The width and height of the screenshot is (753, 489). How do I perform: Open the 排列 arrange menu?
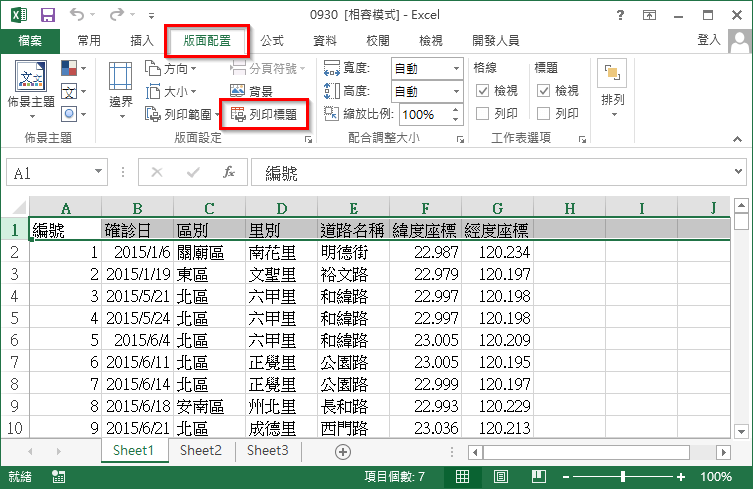click(x=612, y=89)
